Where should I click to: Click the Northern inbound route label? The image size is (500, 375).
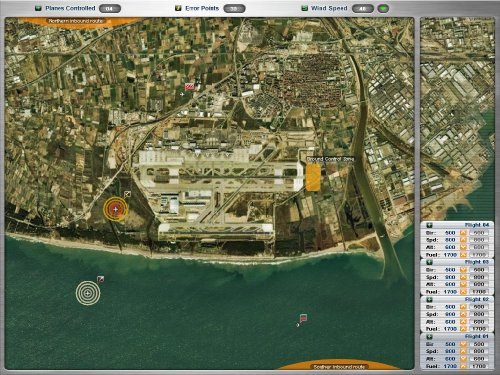[x=76, y=21]
